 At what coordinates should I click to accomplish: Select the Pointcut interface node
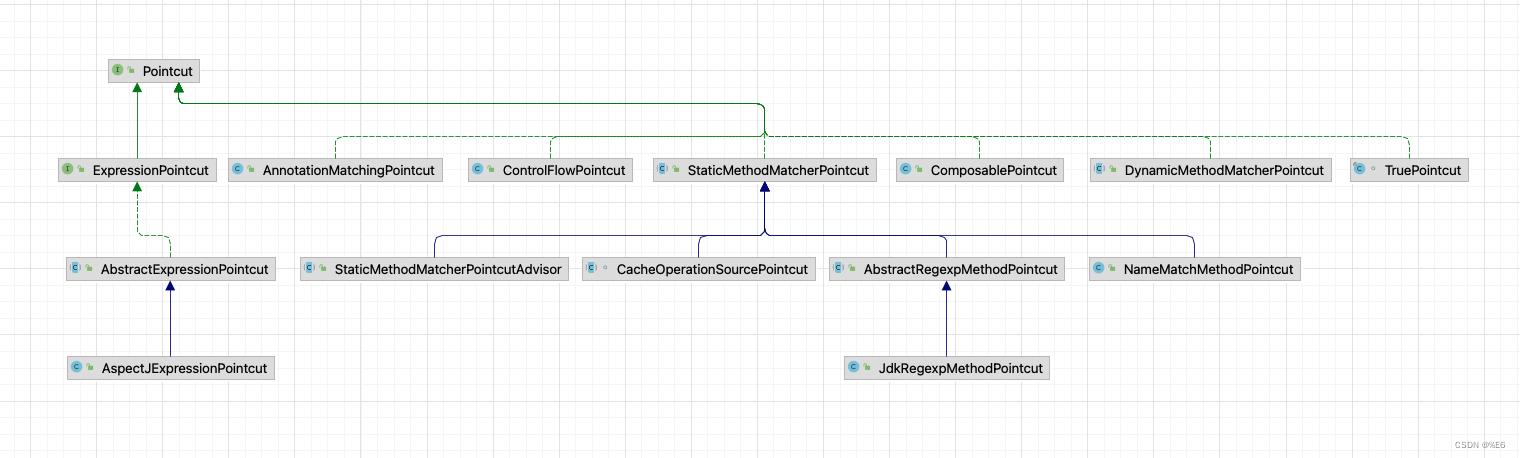[154, 71]
